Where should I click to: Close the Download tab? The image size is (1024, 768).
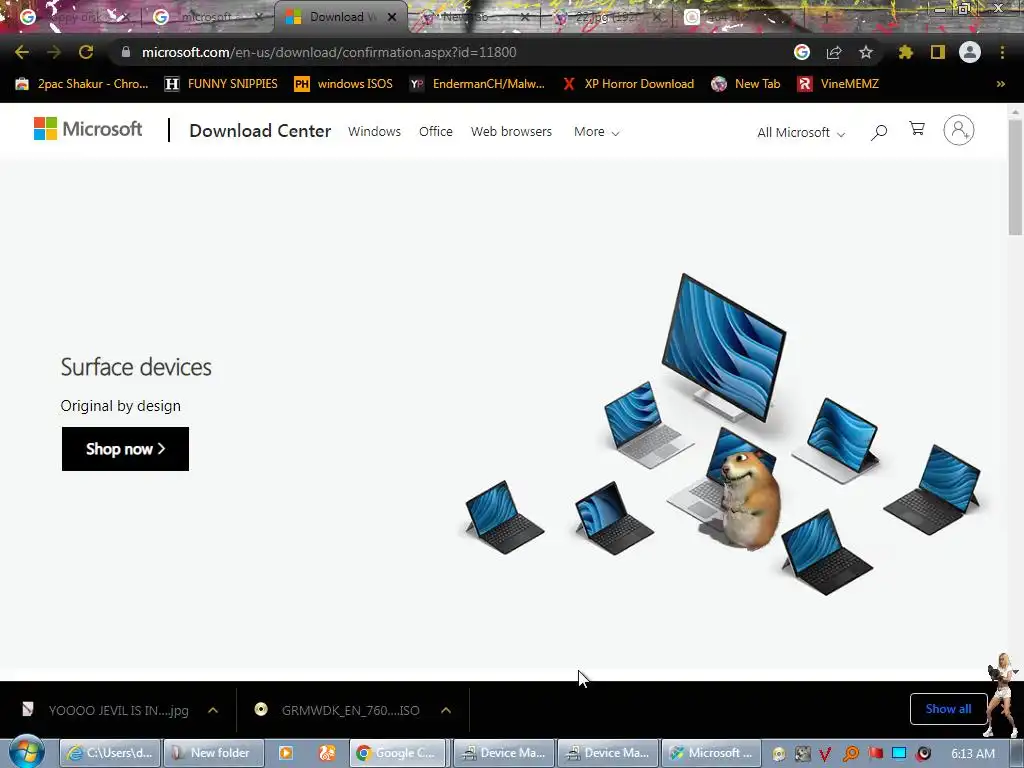(392, 17)
